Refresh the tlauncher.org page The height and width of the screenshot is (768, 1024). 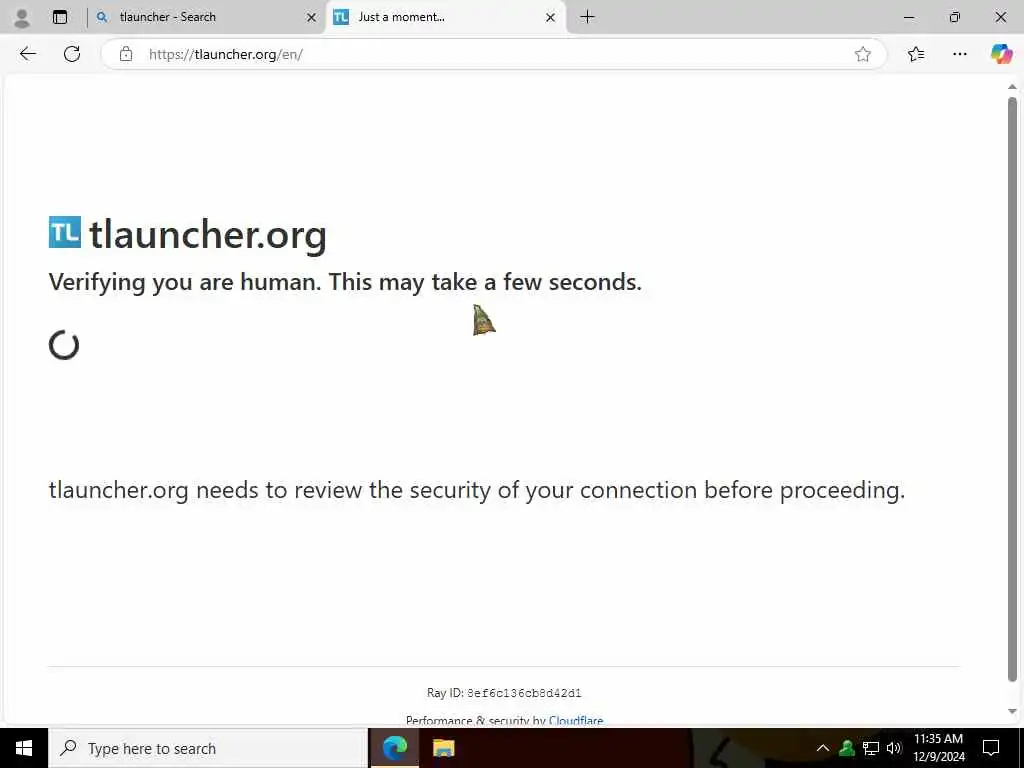tap(72, 54)
